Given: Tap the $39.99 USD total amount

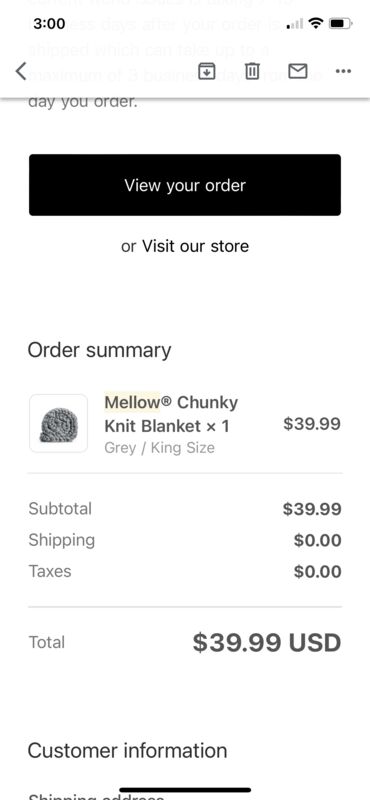Looking at the screenshot, I should (x=266, y=643).
